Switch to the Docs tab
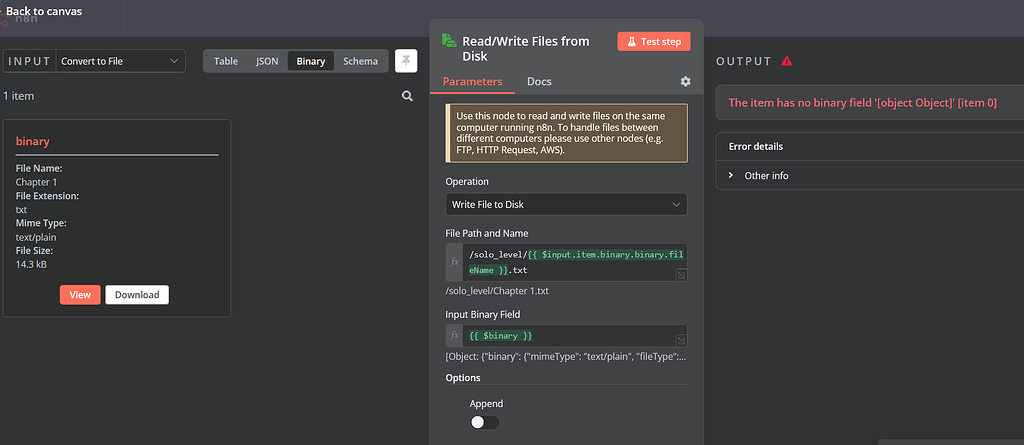This screenshot has height=445, width=1024. 539,82
